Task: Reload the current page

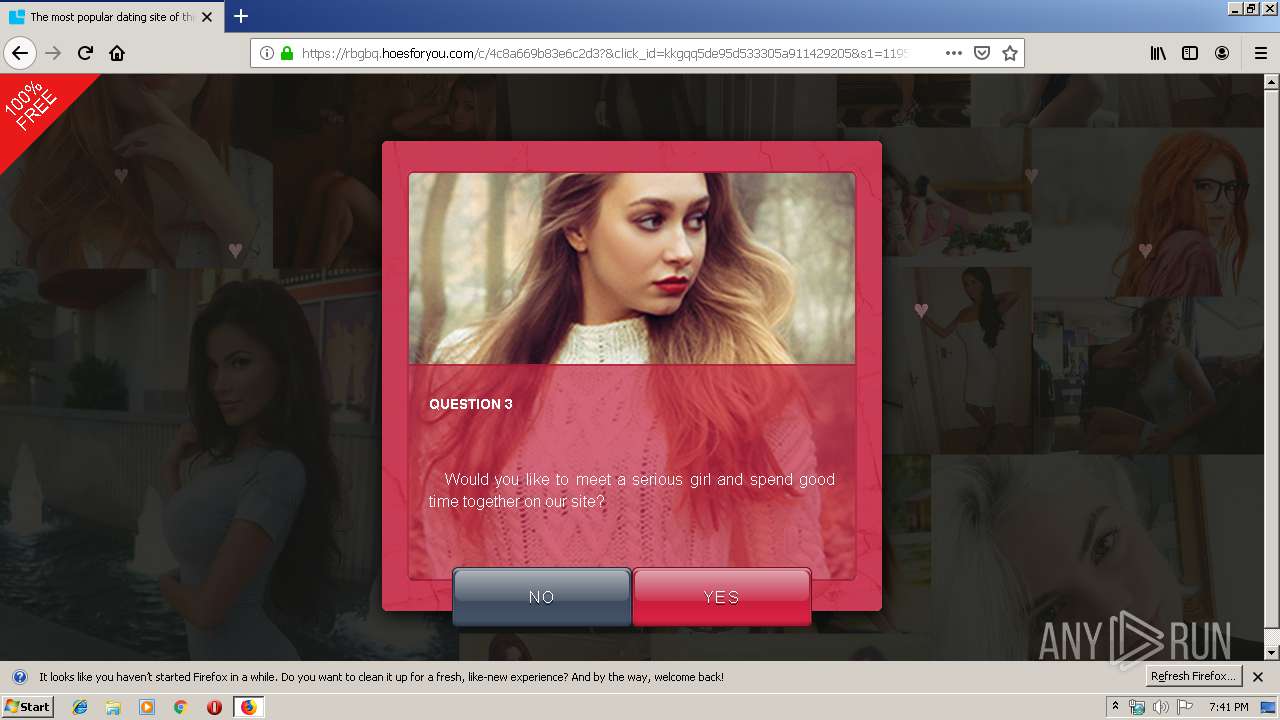Action: click(x=85, y=53)
